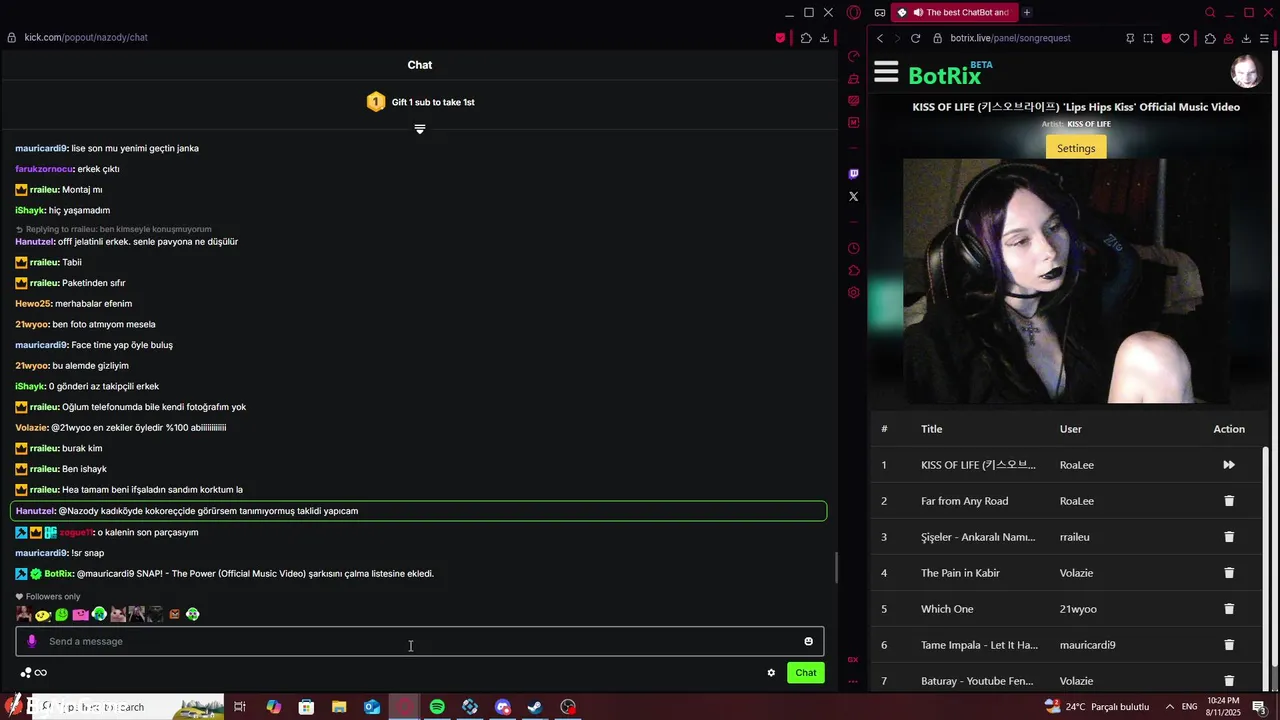Add BotRix page to bookmarks heart

click(x=1184, y=38)
